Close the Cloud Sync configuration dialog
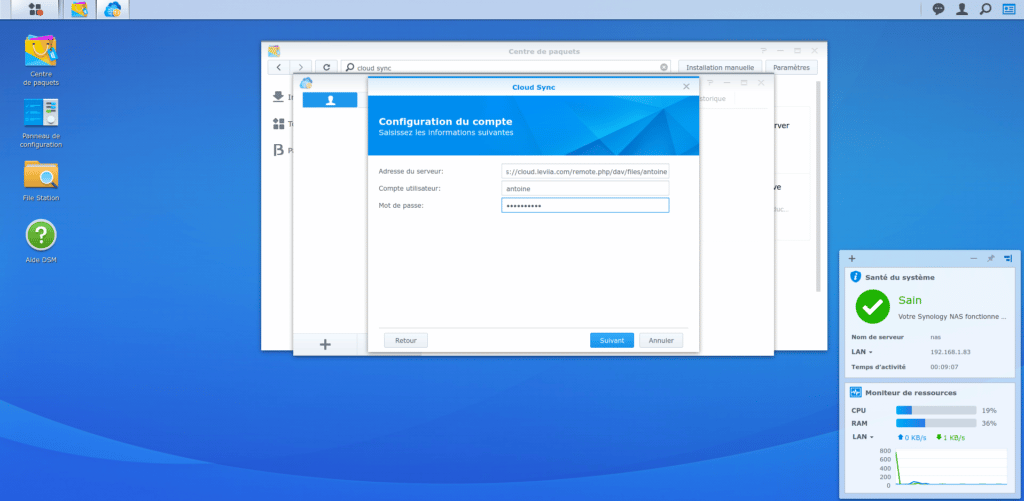1024x501 pixels. [686, 86]
